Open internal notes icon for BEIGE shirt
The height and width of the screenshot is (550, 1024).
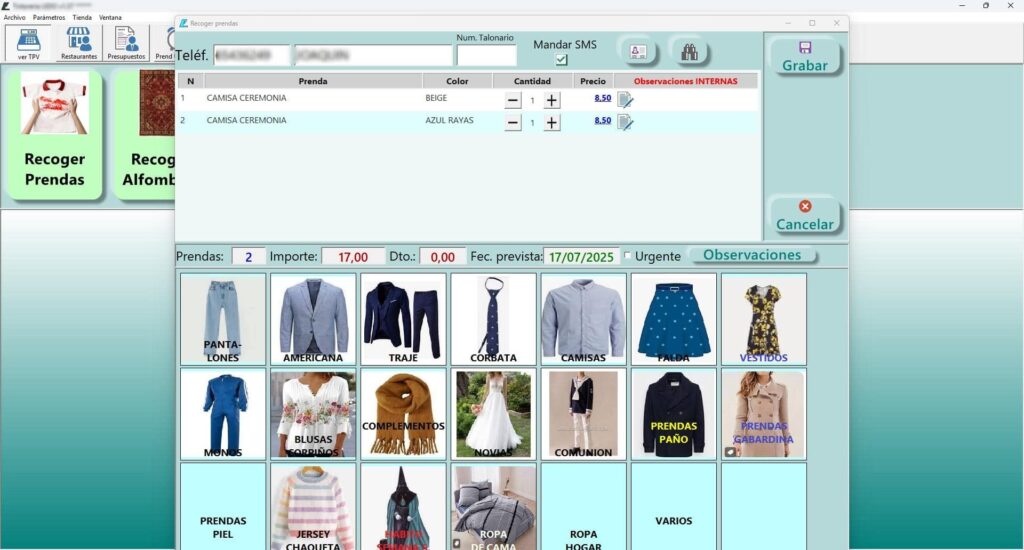pos(625,99)
